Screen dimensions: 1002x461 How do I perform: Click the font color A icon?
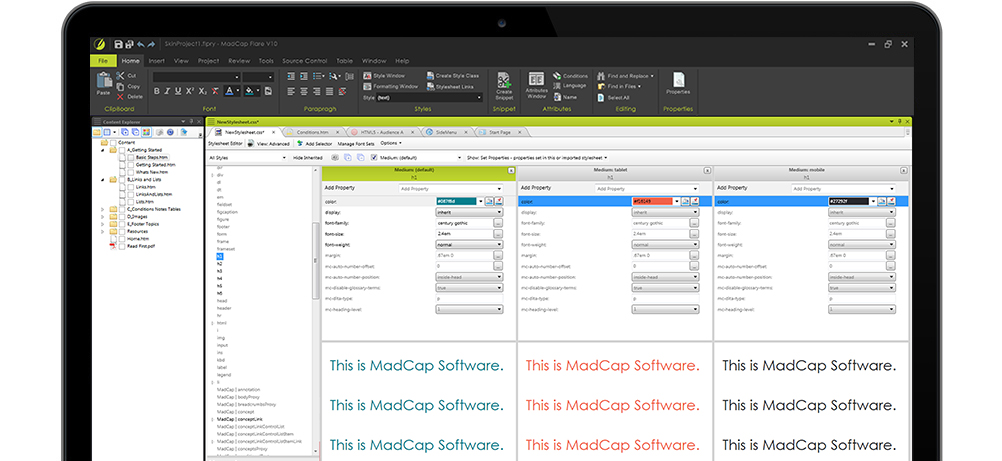[x=229, y=91]
